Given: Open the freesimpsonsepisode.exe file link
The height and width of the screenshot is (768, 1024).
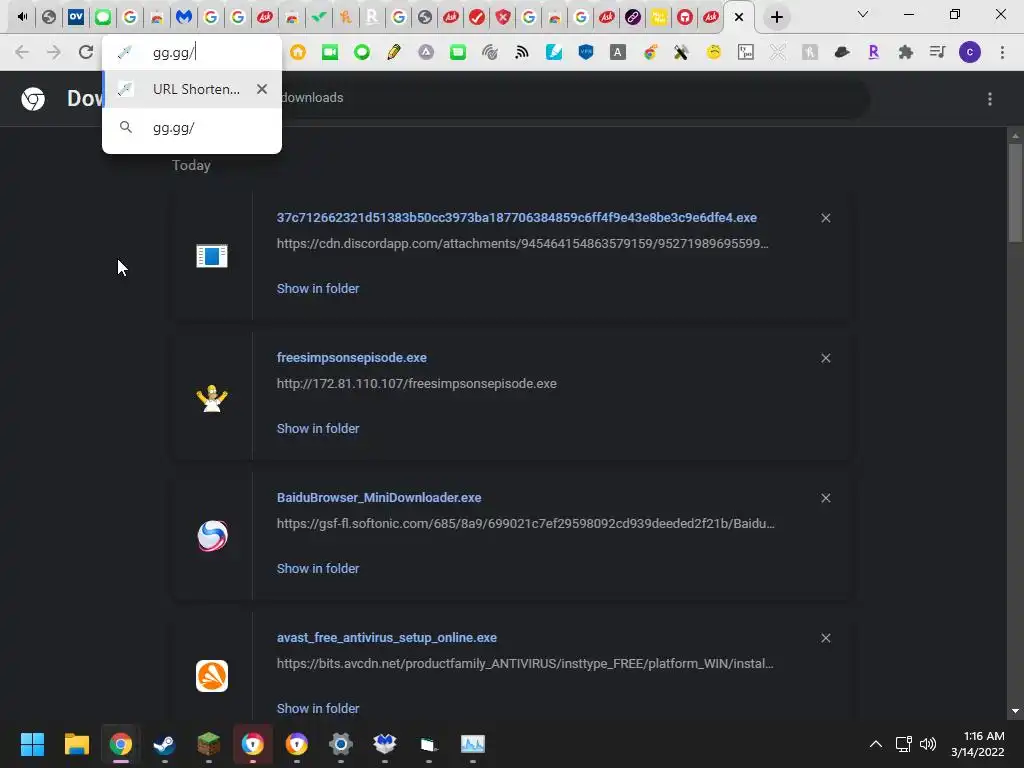Looking at the screenshot, I should 351,357.
